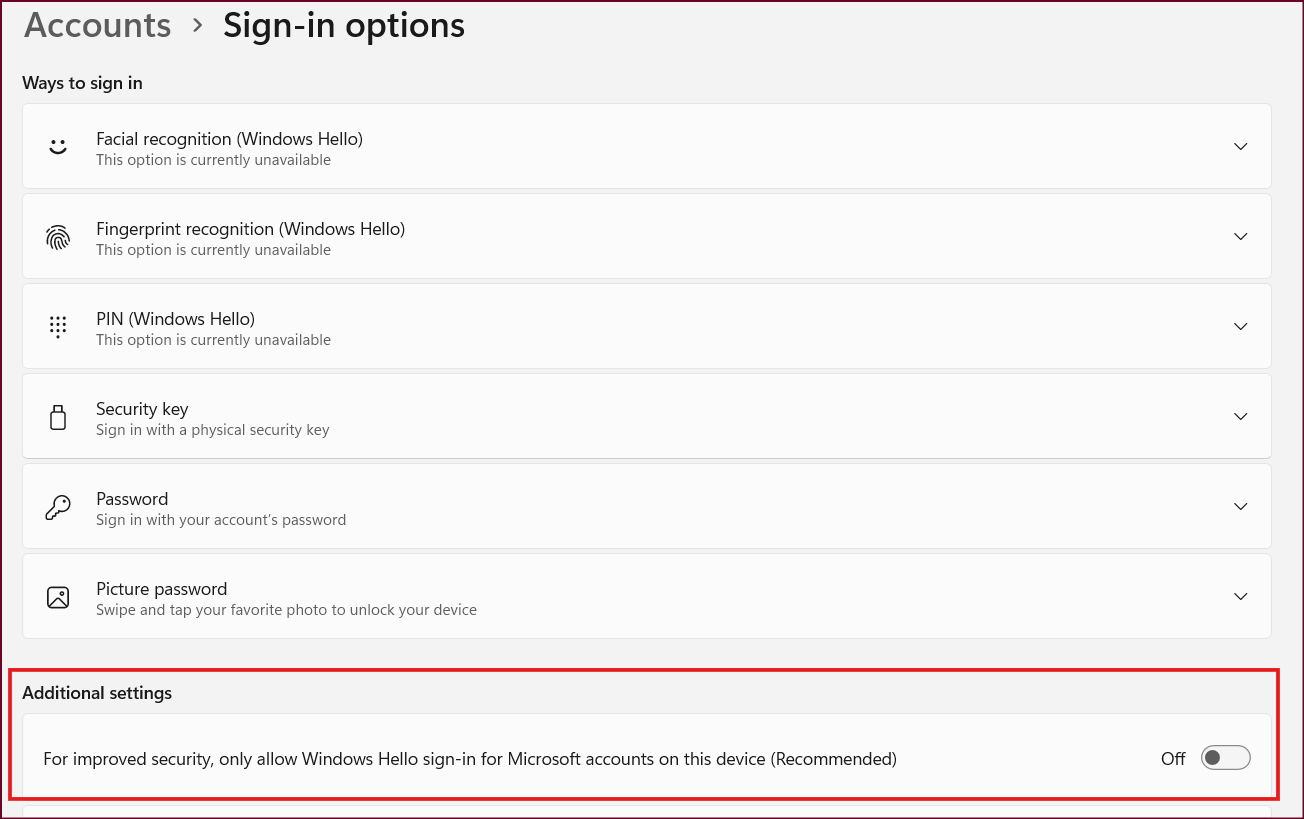Click the security key USB icon
The image size is (1304, 819).
tap(58, 416)
